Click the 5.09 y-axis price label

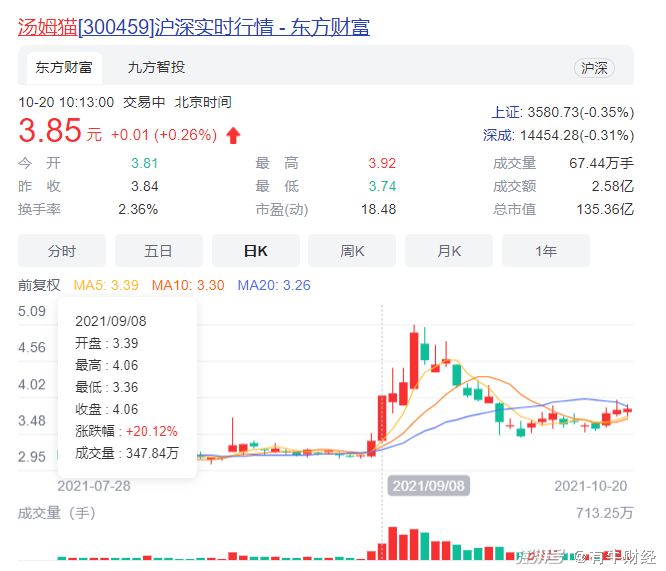[32, 311]
